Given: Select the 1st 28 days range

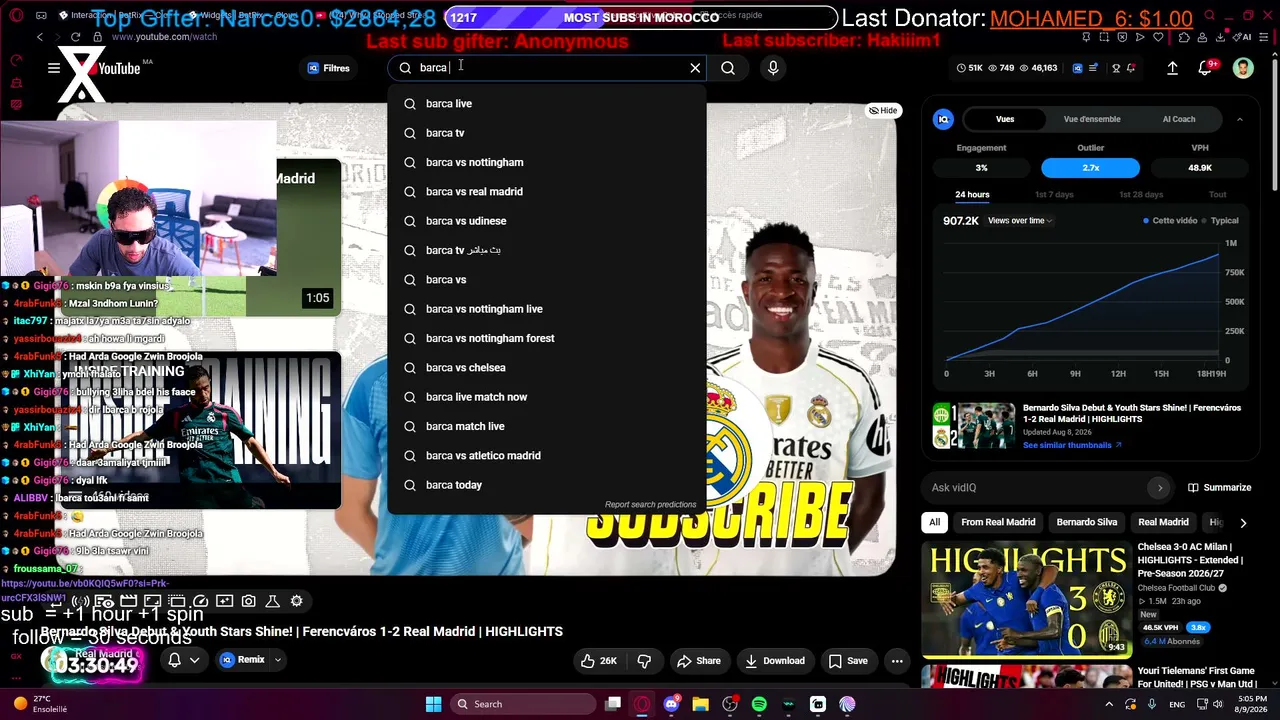Looking at the screenshot, I should [x=1141, y=195].
